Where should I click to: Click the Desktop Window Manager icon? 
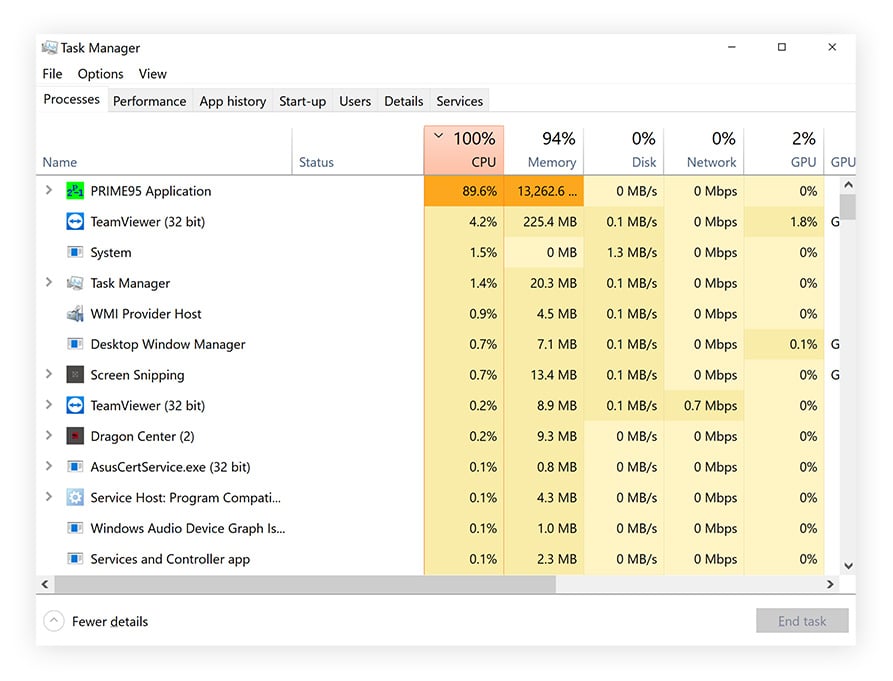pos(75,344)
